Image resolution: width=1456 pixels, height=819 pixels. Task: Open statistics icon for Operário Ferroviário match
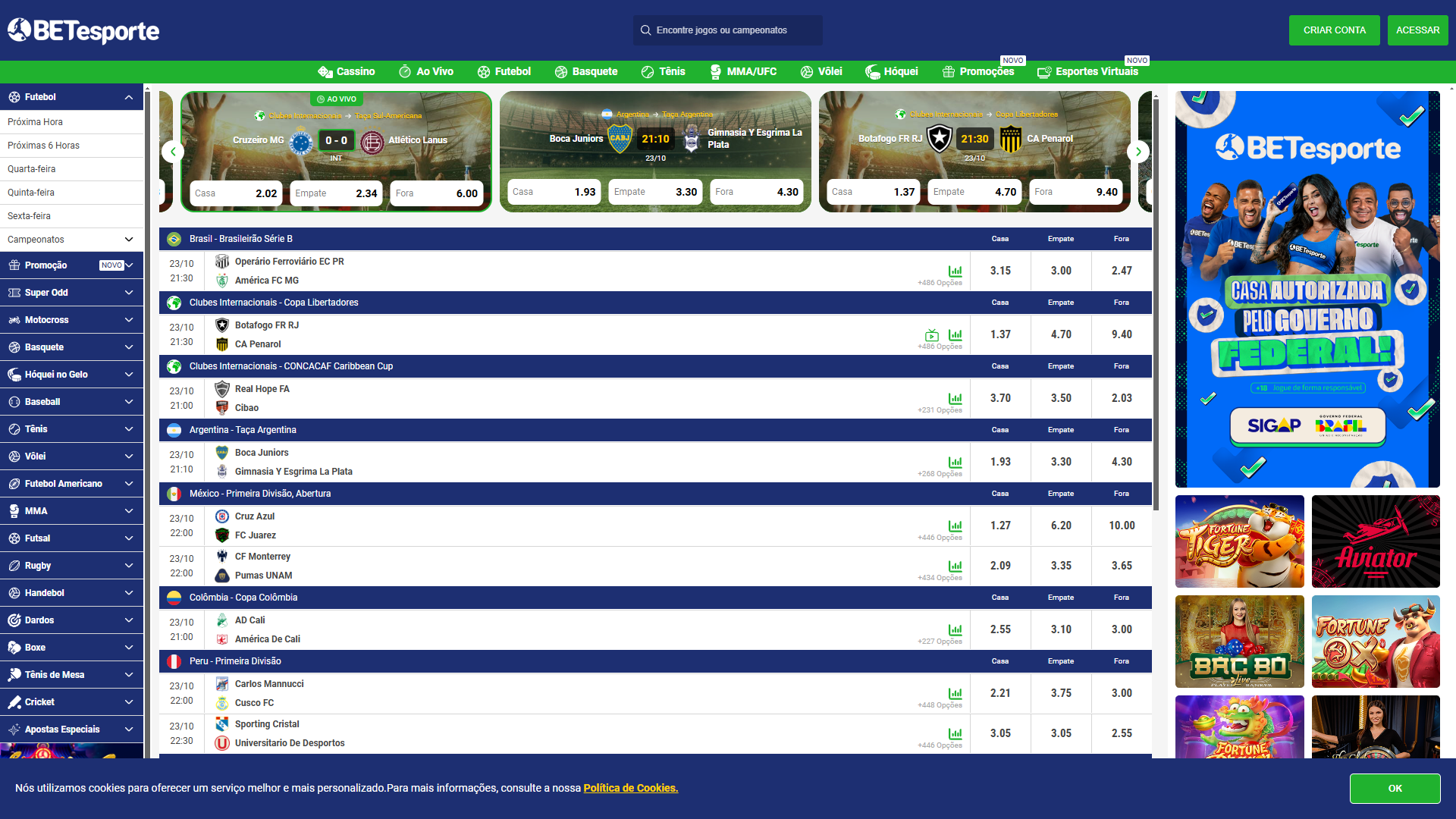pos(955,271)
